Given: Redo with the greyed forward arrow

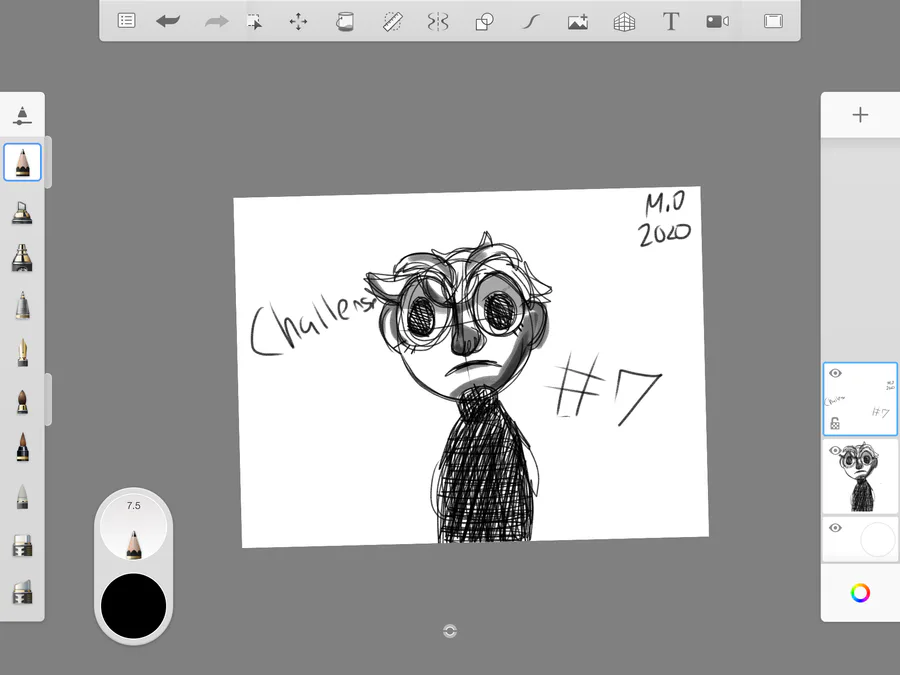Looking at the screenshot, I should (216, 21).
